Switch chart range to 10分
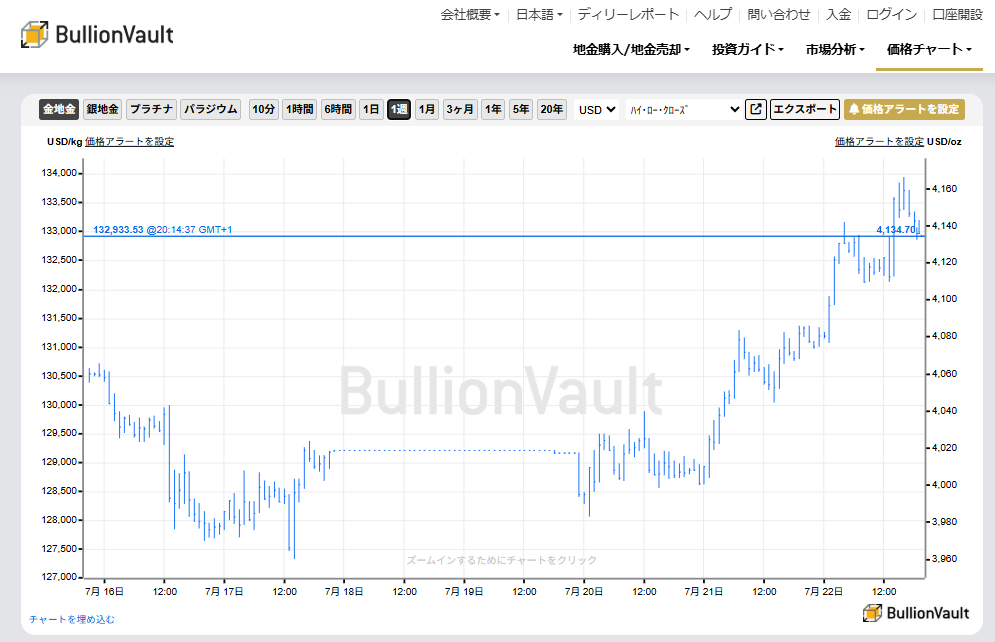Screen dimensions: 995x642 click(264, 109)
